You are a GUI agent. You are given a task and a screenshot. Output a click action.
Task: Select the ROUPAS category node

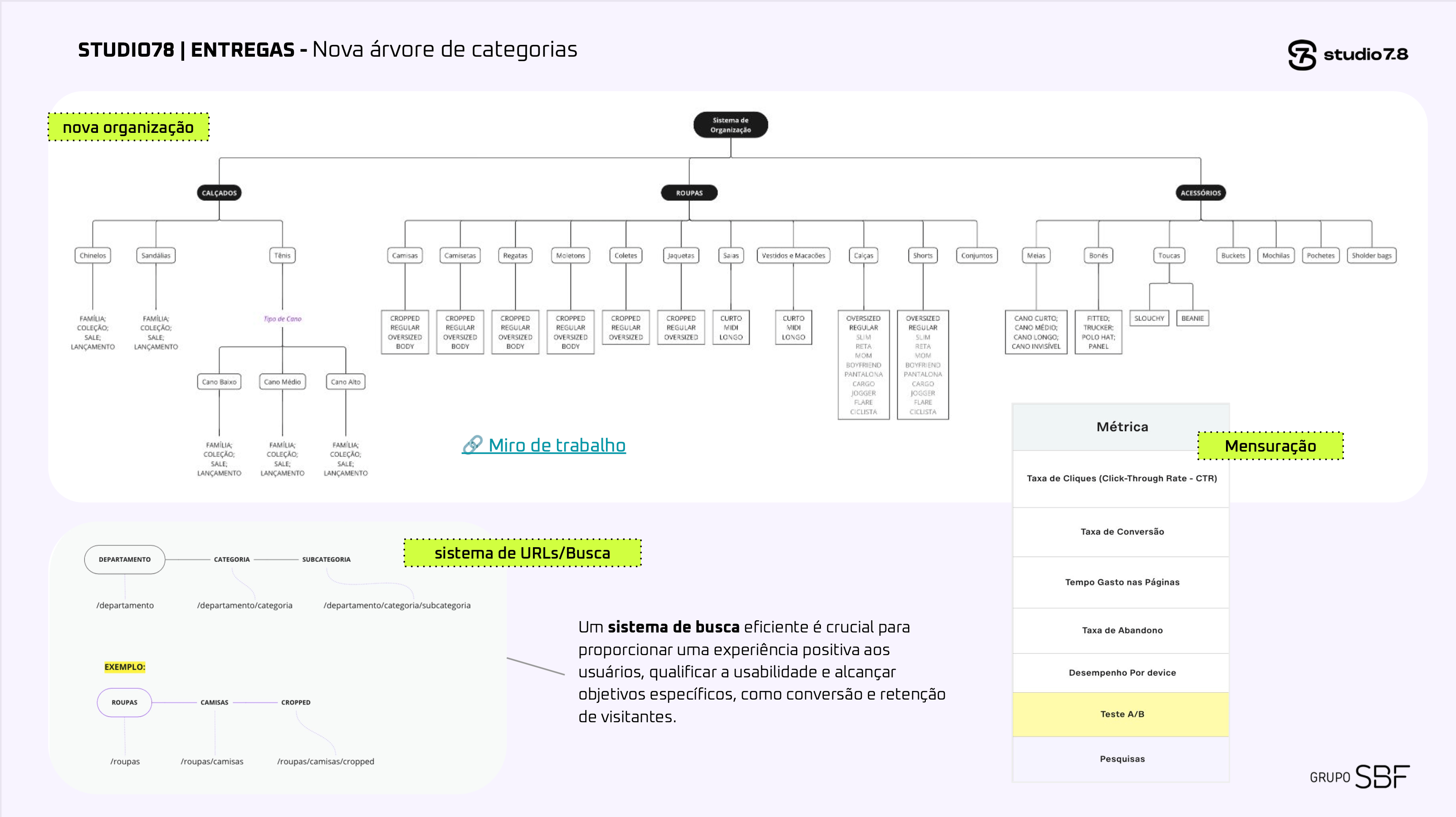point(689,193)
